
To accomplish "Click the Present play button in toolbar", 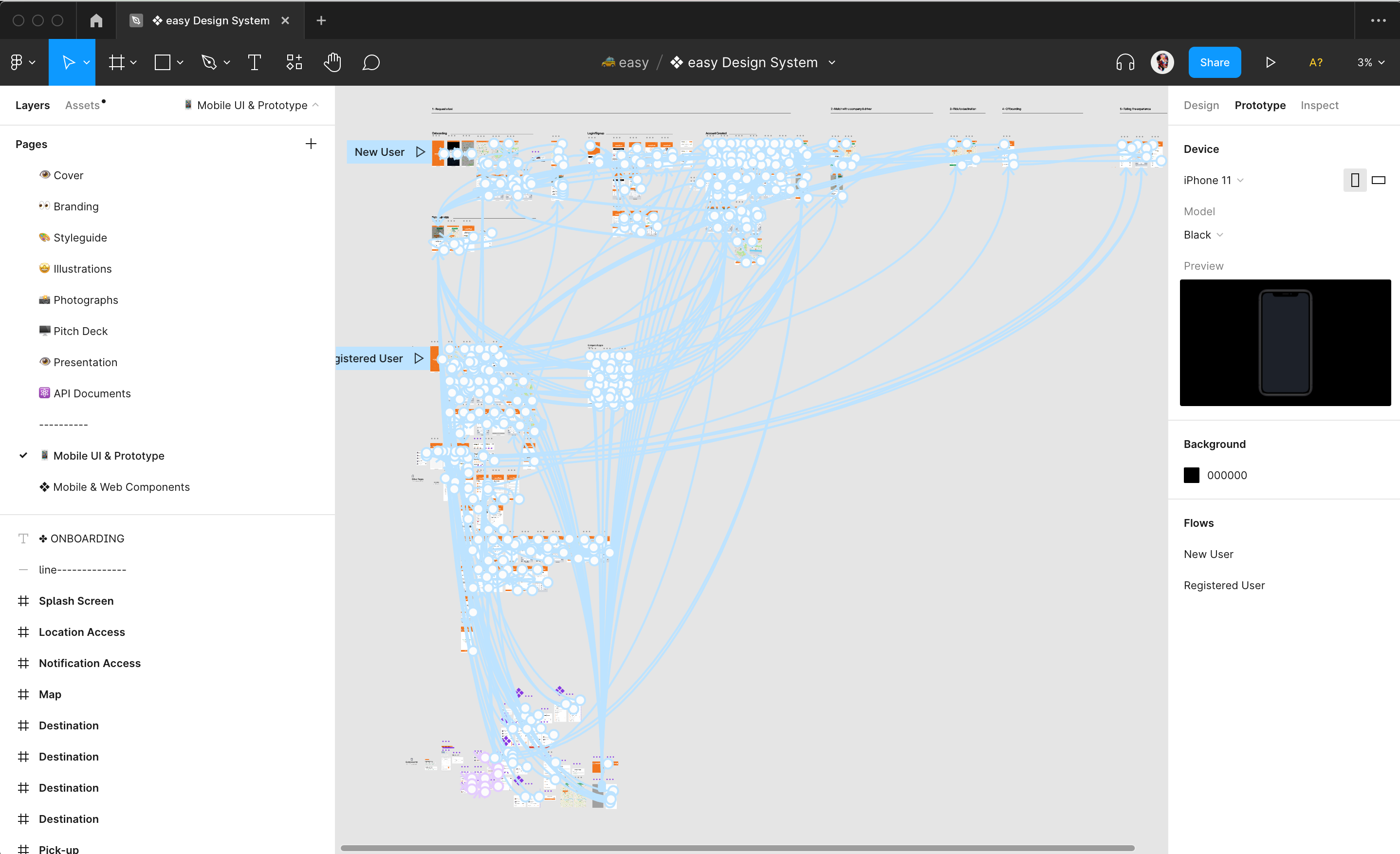I will pos(1271,62).
